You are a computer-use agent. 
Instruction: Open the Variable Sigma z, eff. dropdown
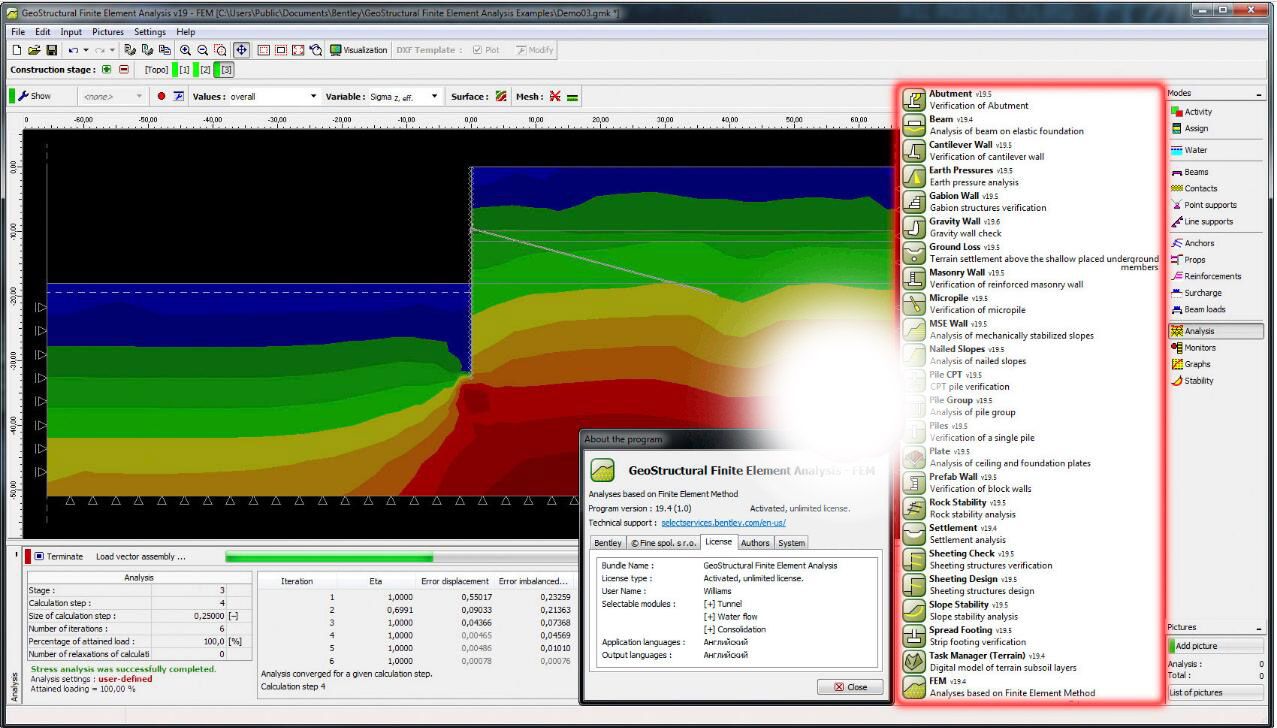click(x=405, y=96)
